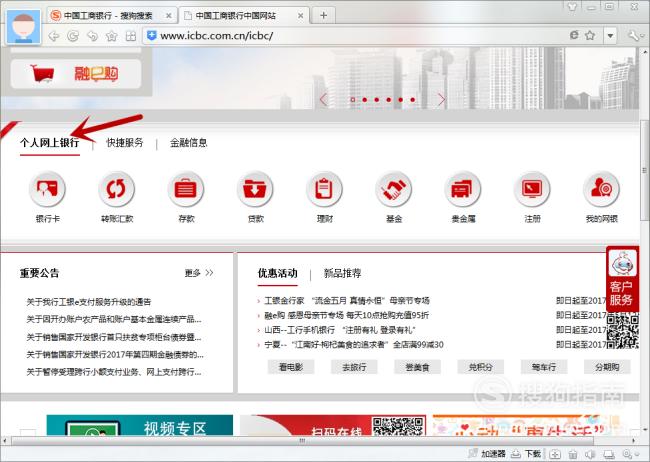This screenshot has width=650, height=462.
Task: Click the compatibility mode icon in address bar
Action: pyautogui.click(x=574, y=35)
